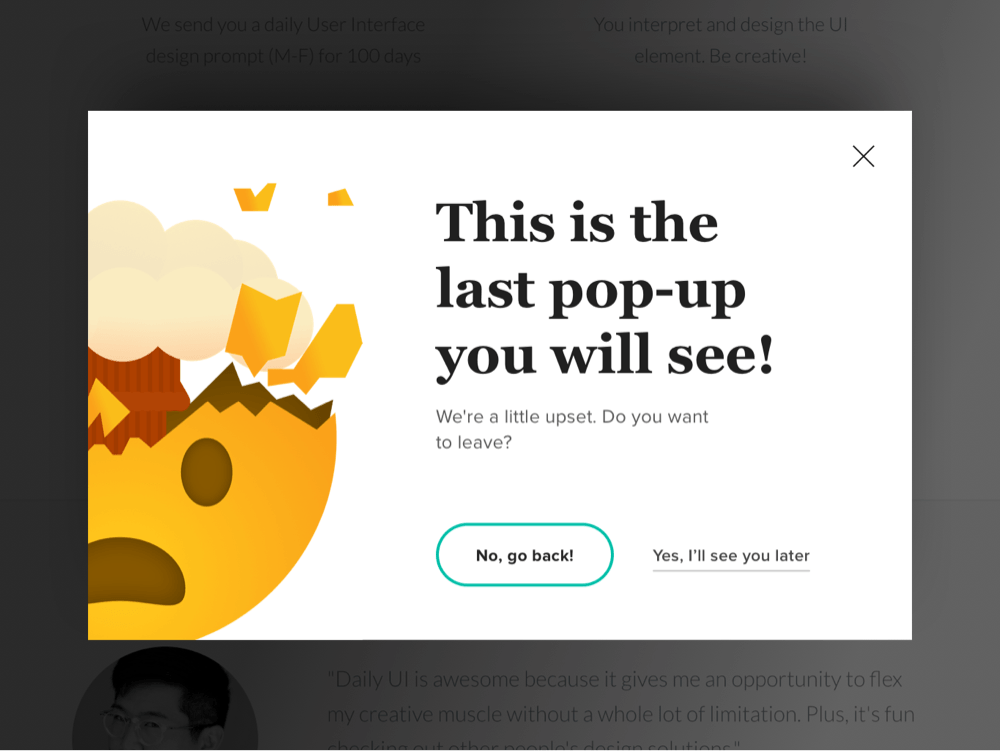Image resolution: width=1000 pixels, height=751 pixels.
Task: Click the dimmed testimonial avatar photo
Action: [x=165, y=698]
